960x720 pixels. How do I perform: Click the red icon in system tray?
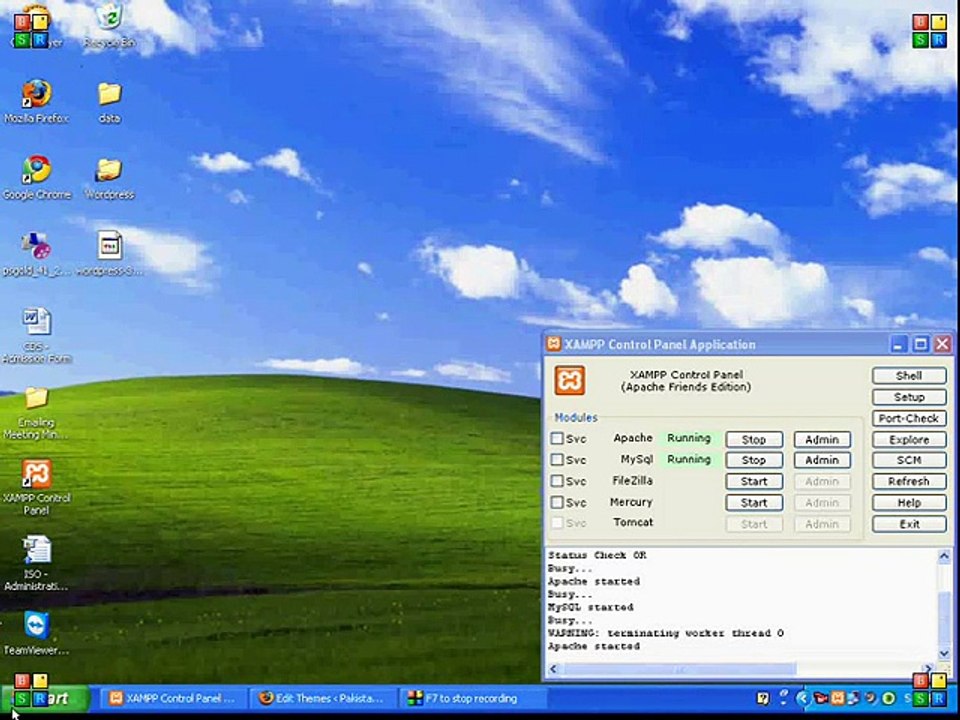[821, 698]
